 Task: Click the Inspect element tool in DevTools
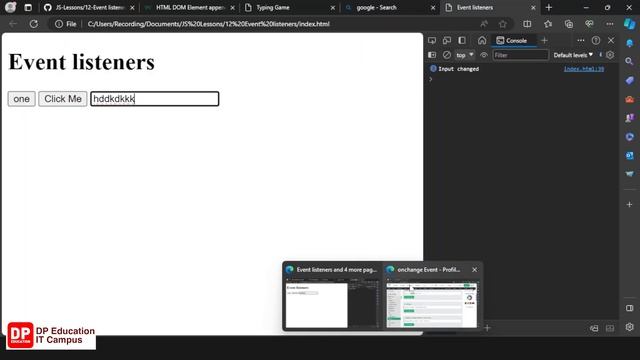432,40
